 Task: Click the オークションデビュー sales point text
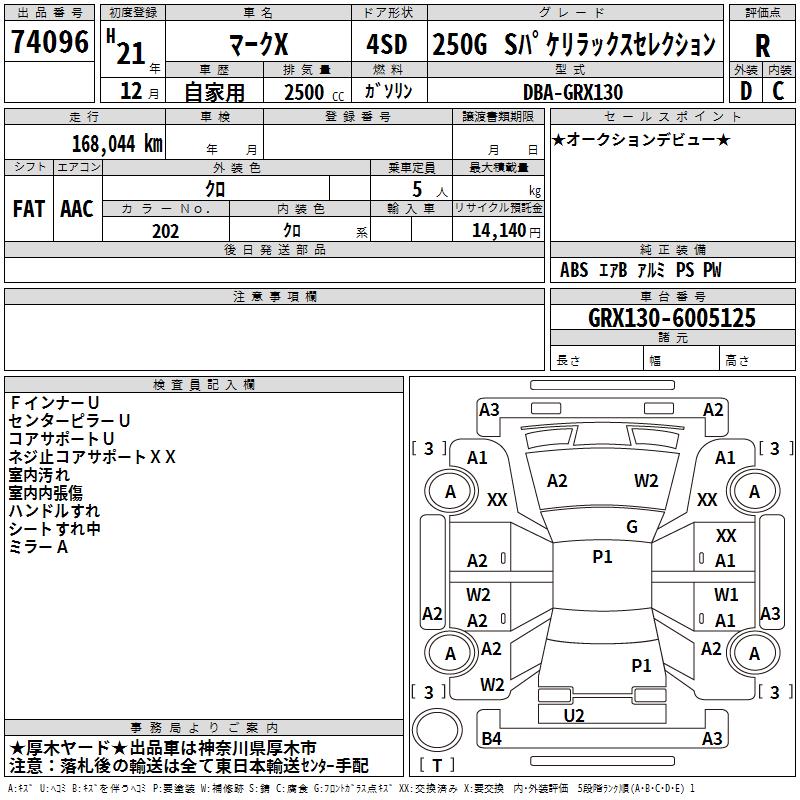pyautogui.click(x=641, y=140)
